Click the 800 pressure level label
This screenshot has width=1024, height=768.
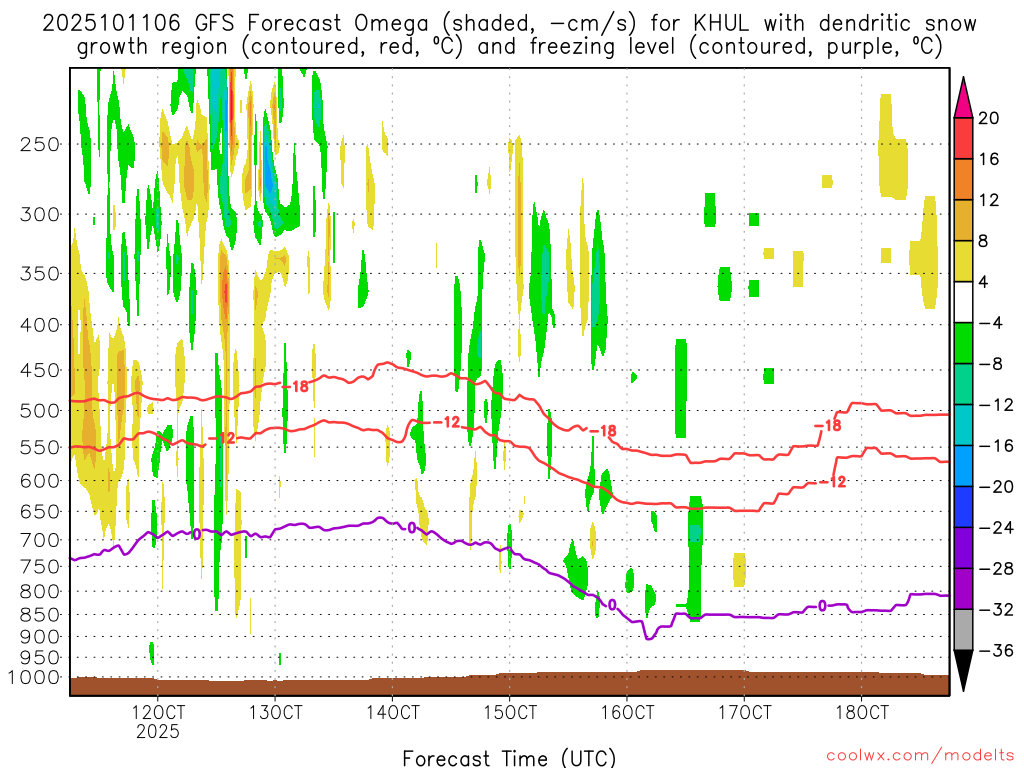pos(40,592)
